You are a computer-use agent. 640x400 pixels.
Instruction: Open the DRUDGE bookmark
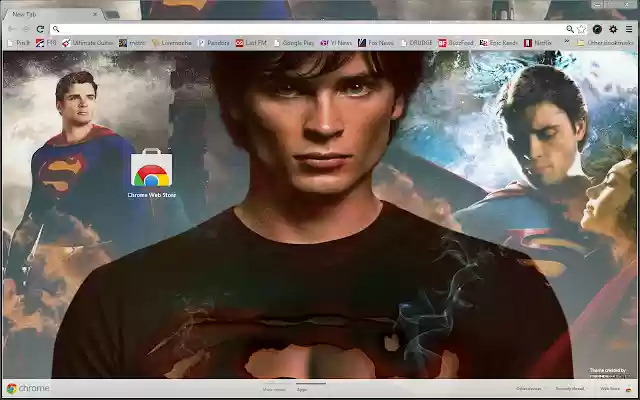click(x=417, y=43)
